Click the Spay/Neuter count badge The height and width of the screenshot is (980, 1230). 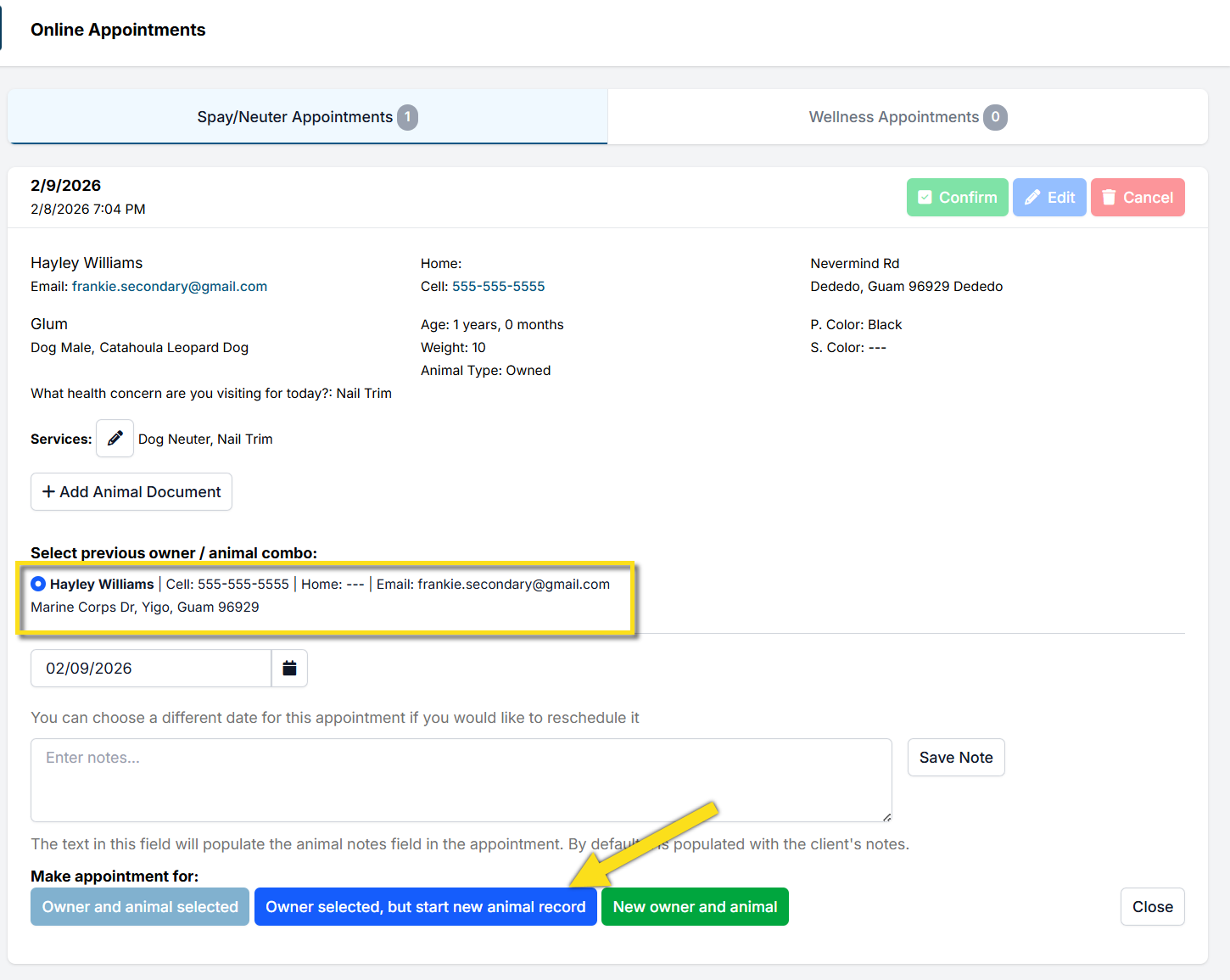(408, 117)
